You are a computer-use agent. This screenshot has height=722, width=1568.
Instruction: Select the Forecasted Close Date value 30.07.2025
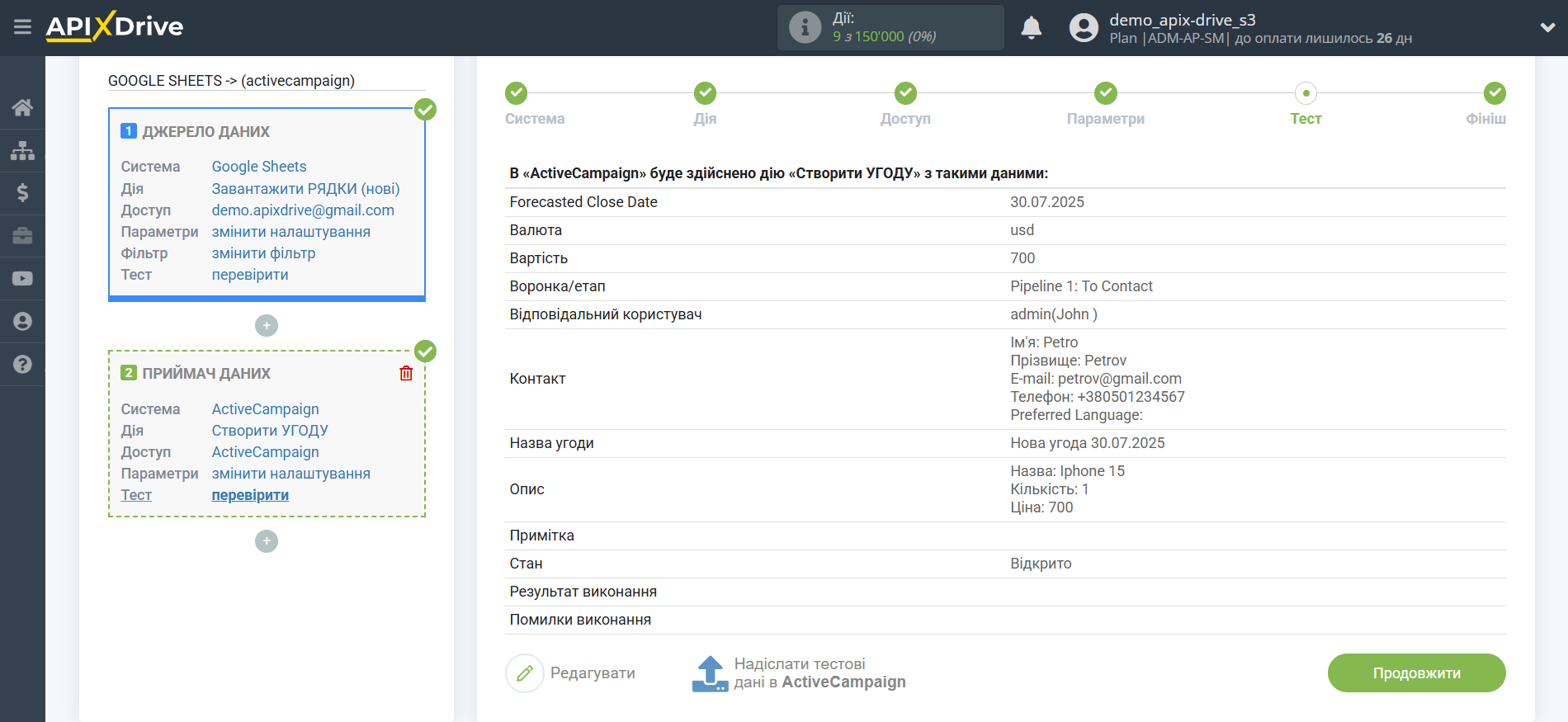[1047, 202]
